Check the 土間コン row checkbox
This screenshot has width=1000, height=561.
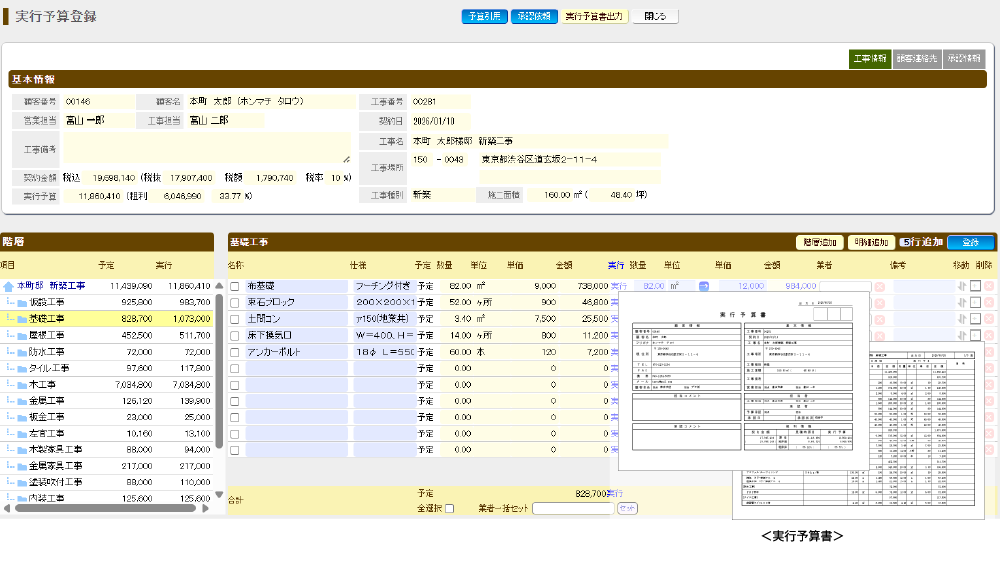tap(235, 319)
